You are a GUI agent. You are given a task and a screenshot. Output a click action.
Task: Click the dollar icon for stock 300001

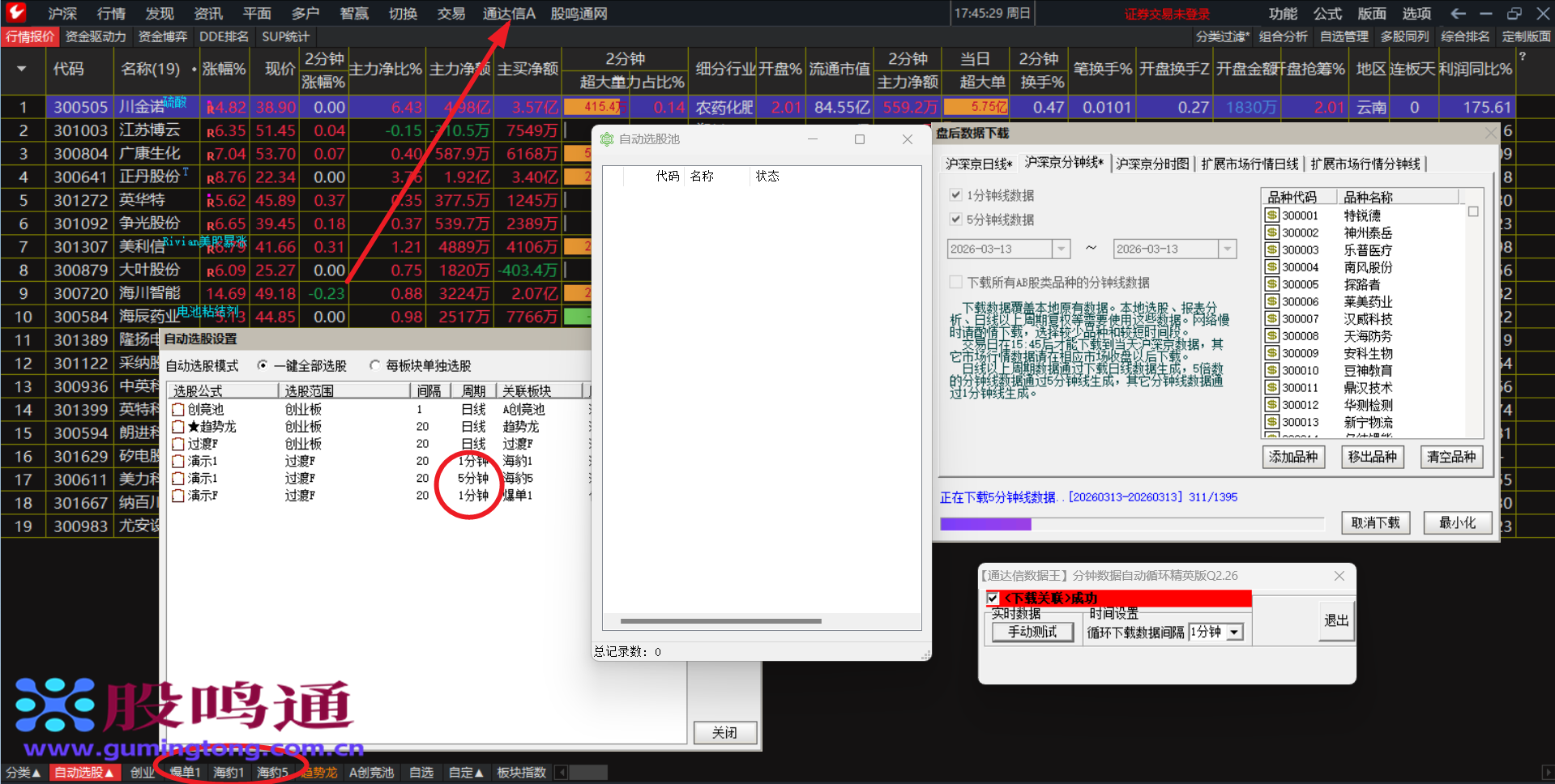pos(1272,215)
